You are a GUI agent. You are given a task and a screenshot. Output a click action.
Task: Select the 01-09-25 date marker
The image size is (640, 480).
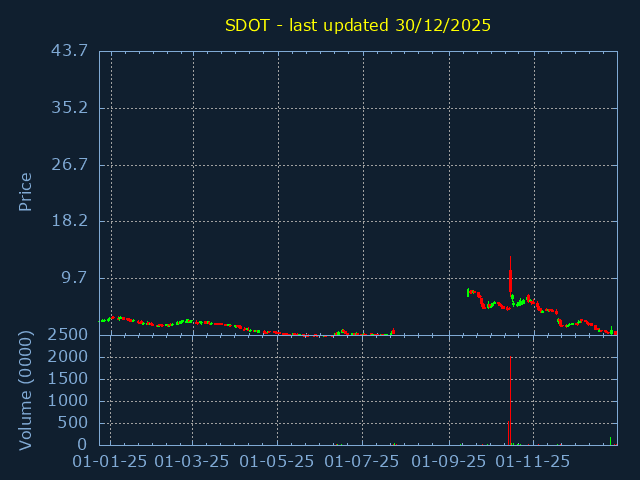450,462
